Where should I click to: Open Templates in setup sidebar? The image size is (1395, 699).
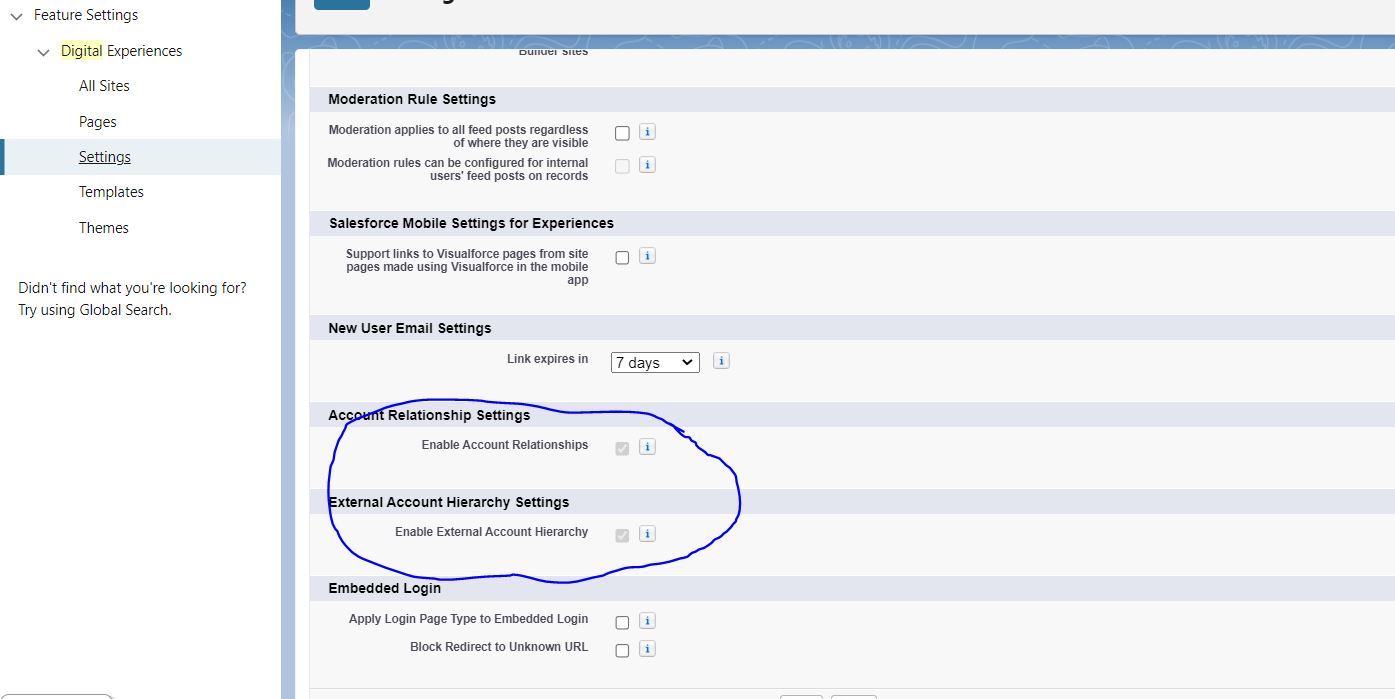tap(111, 192)
